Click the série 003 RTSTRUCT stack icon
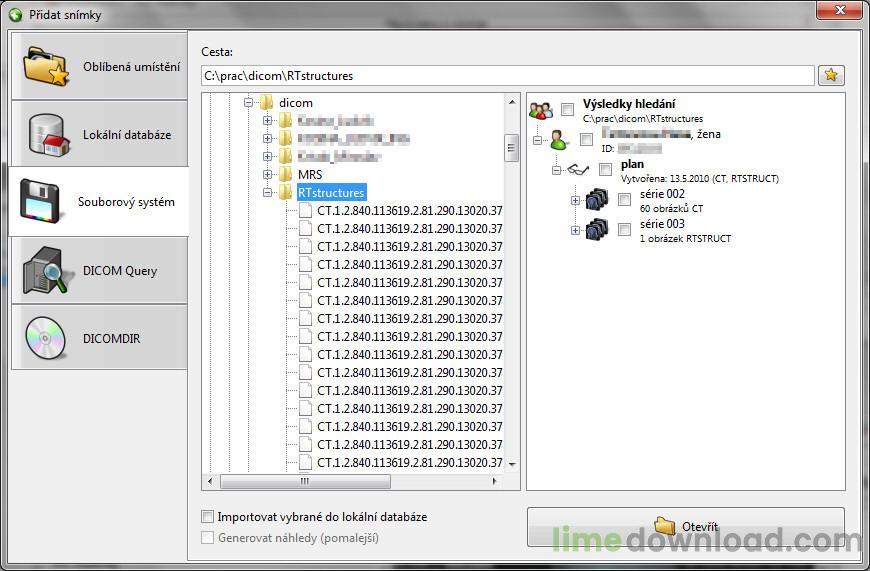This screenshot has width=870, height=571. coord(596,229)
